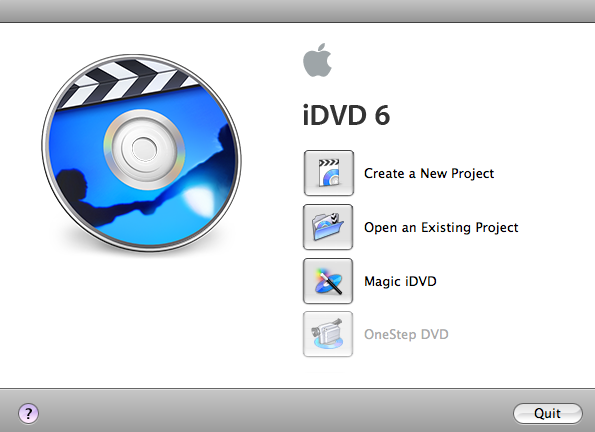Image resolution: width=595 pixels, height=432 pixels.
Task: Click the large iDVD disc artwork
Action: (141, 153)
